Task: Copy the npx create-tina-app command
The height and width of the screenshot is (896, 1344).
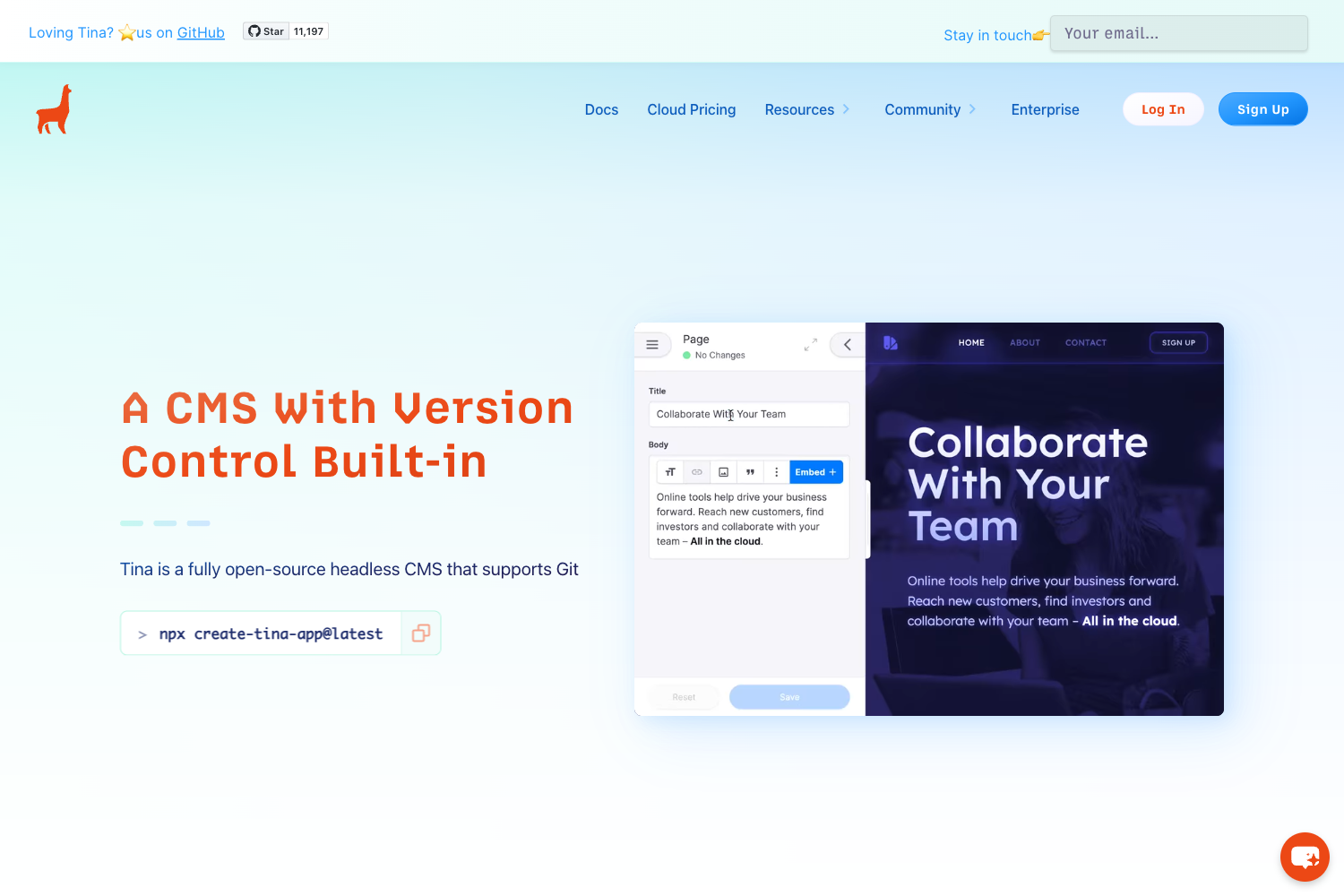Action: (x=419, y=633)
